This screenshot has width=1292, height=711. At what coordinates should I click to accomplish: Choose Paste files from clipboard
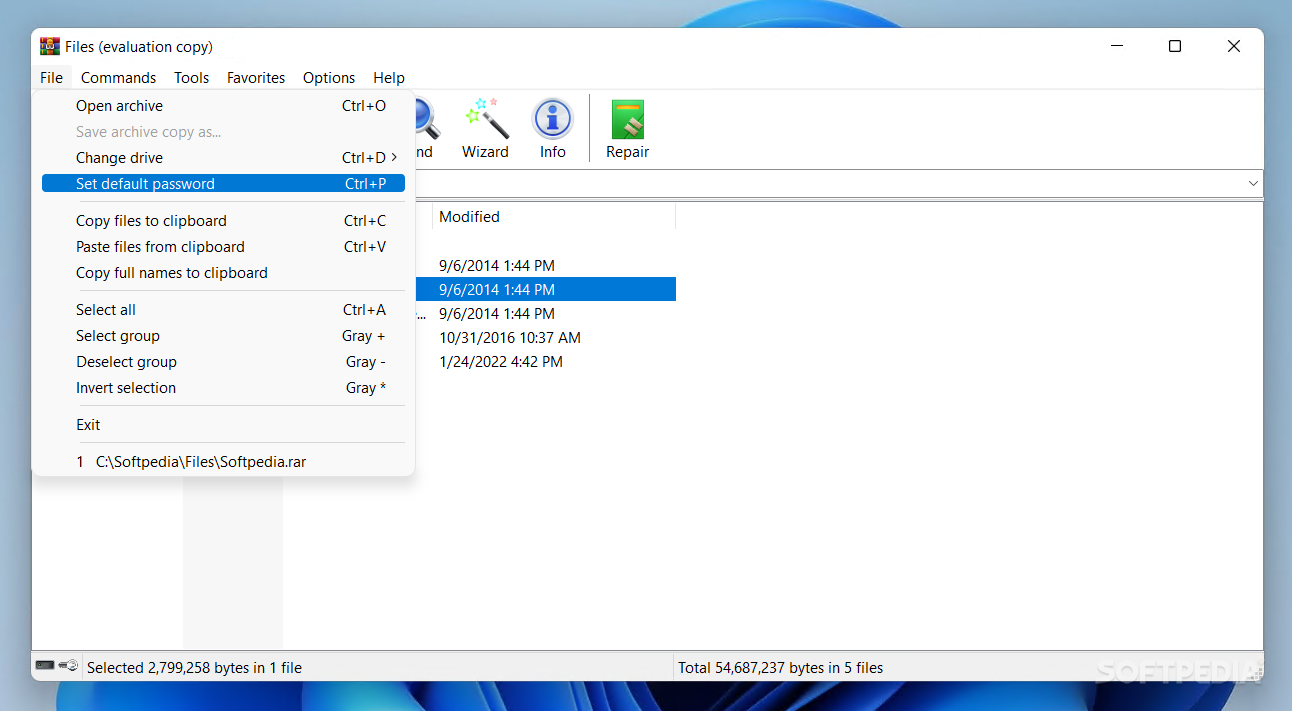223,247
